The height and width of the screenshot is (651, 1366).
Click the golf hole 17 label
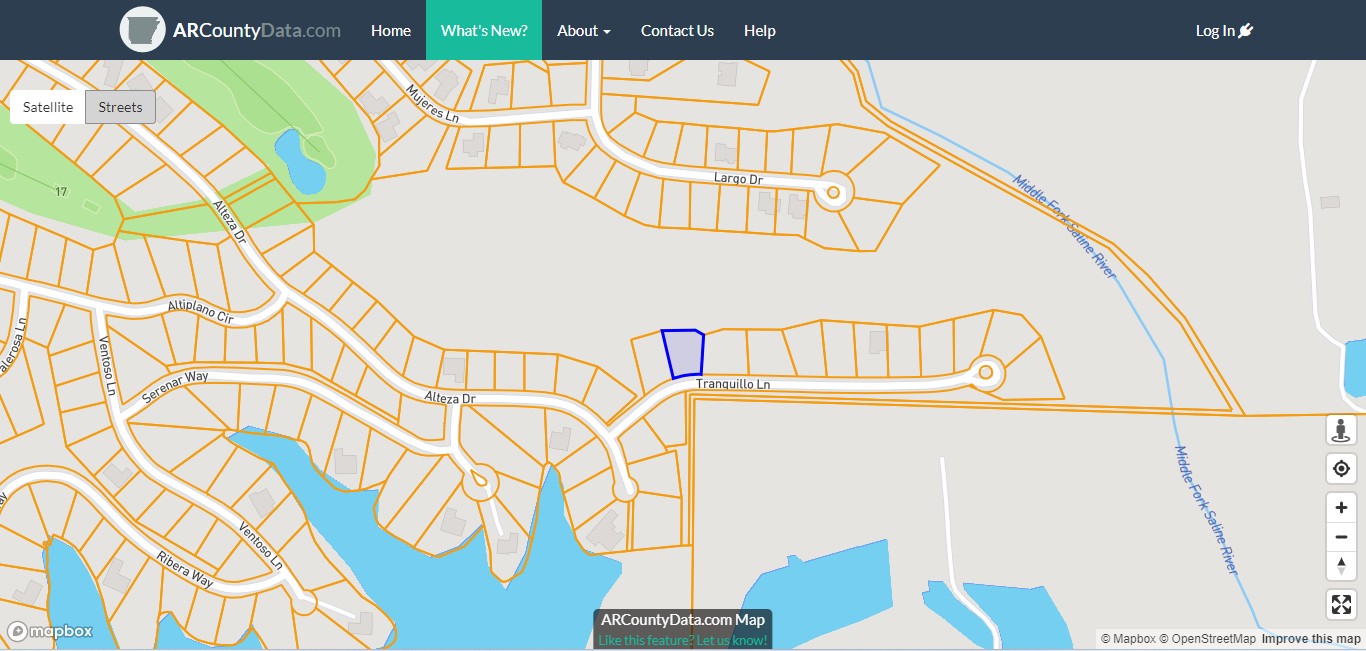61,191
